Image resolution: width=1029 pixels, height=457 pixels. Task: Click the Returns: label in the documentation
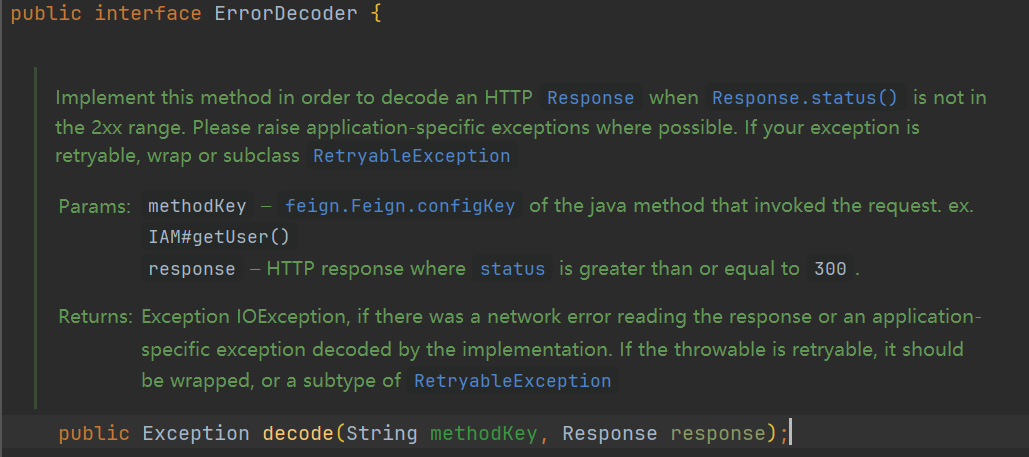[95, 318]
